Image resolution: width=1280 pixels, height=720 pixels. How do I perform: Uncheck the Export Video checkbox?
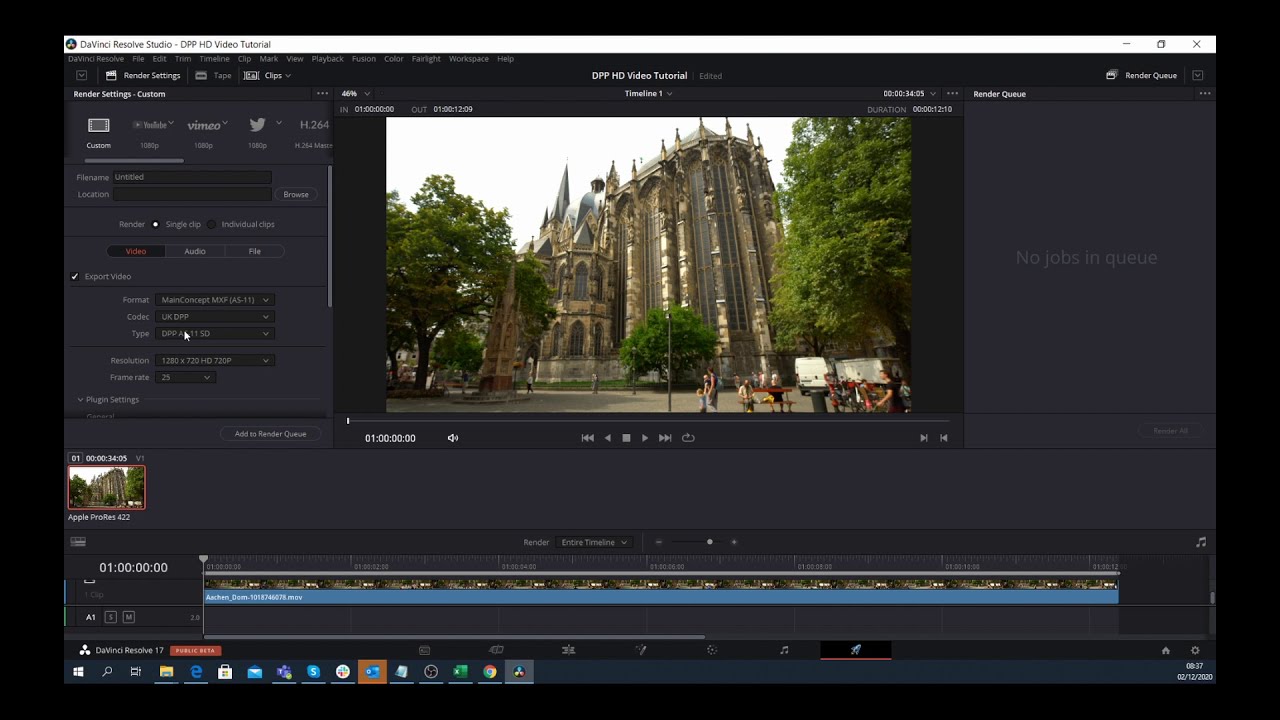[x=75, y=277]
